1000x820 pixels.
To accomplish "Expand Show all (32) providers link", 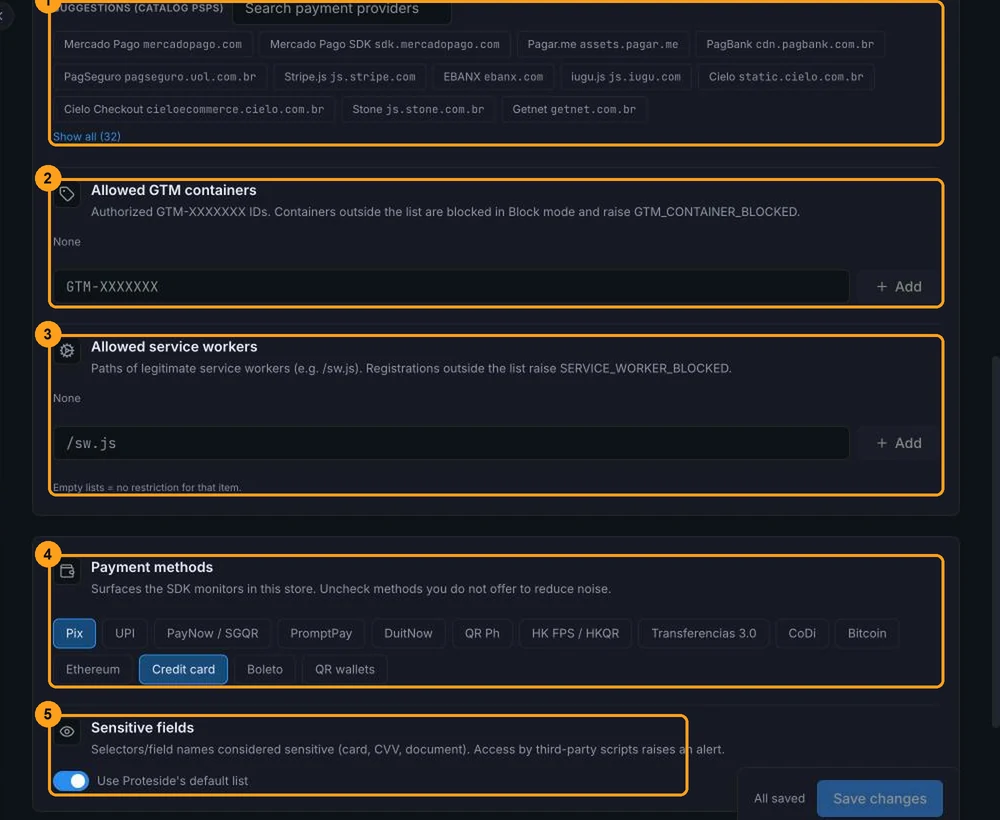I will tap(87, 136).
